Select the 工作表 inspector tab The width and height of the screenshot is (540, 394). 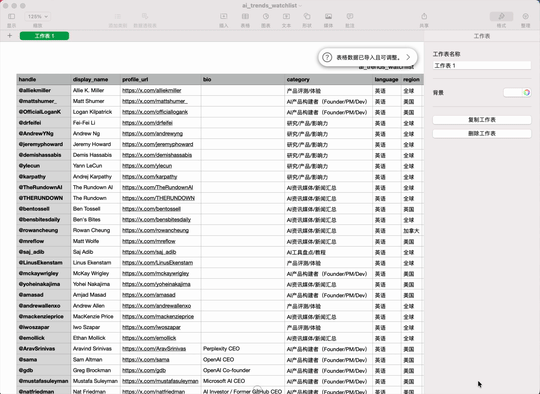(482, 36)
